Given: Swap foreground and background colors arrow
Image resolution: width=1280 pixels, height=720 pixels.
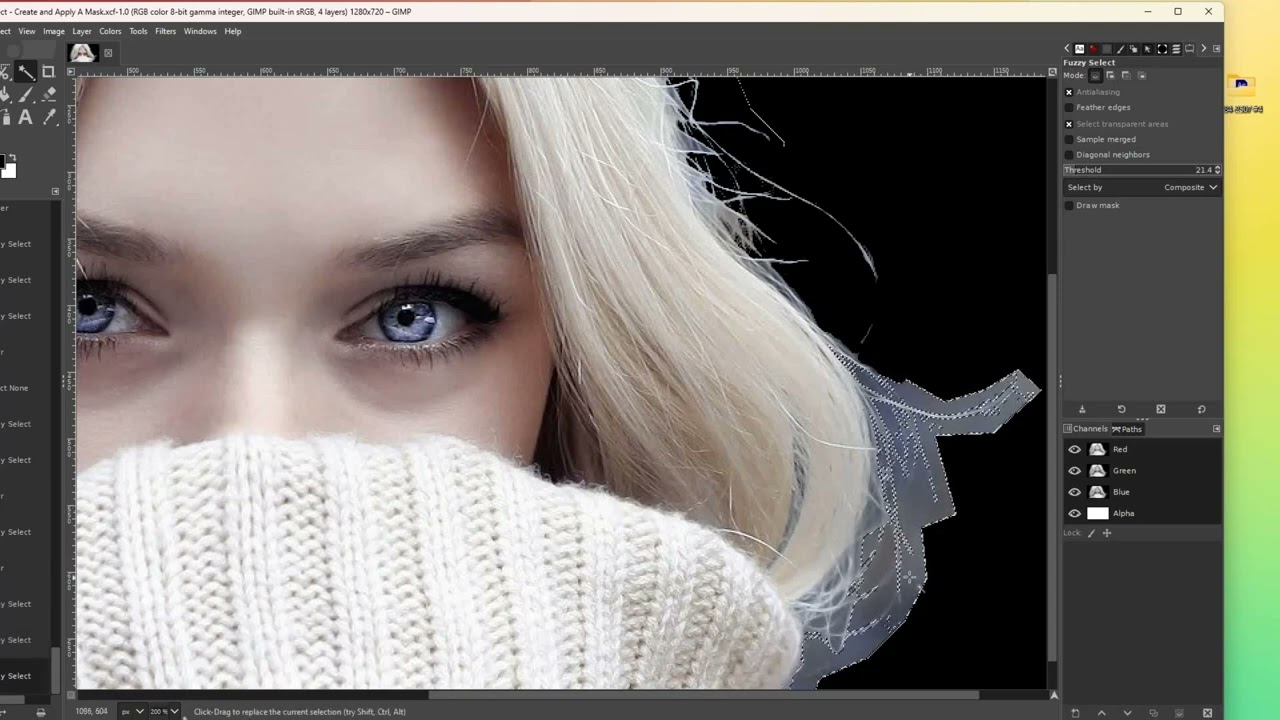Looking at the screenshot, I should tap(13, 157).
